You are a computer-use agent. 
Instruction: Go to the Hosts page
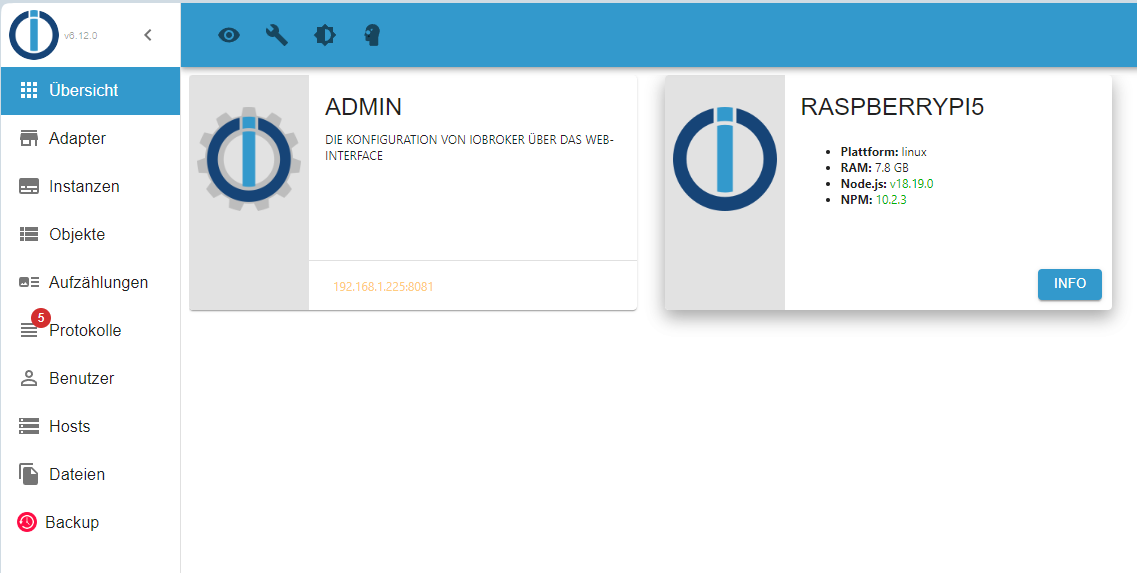click(x=90, y=426)
